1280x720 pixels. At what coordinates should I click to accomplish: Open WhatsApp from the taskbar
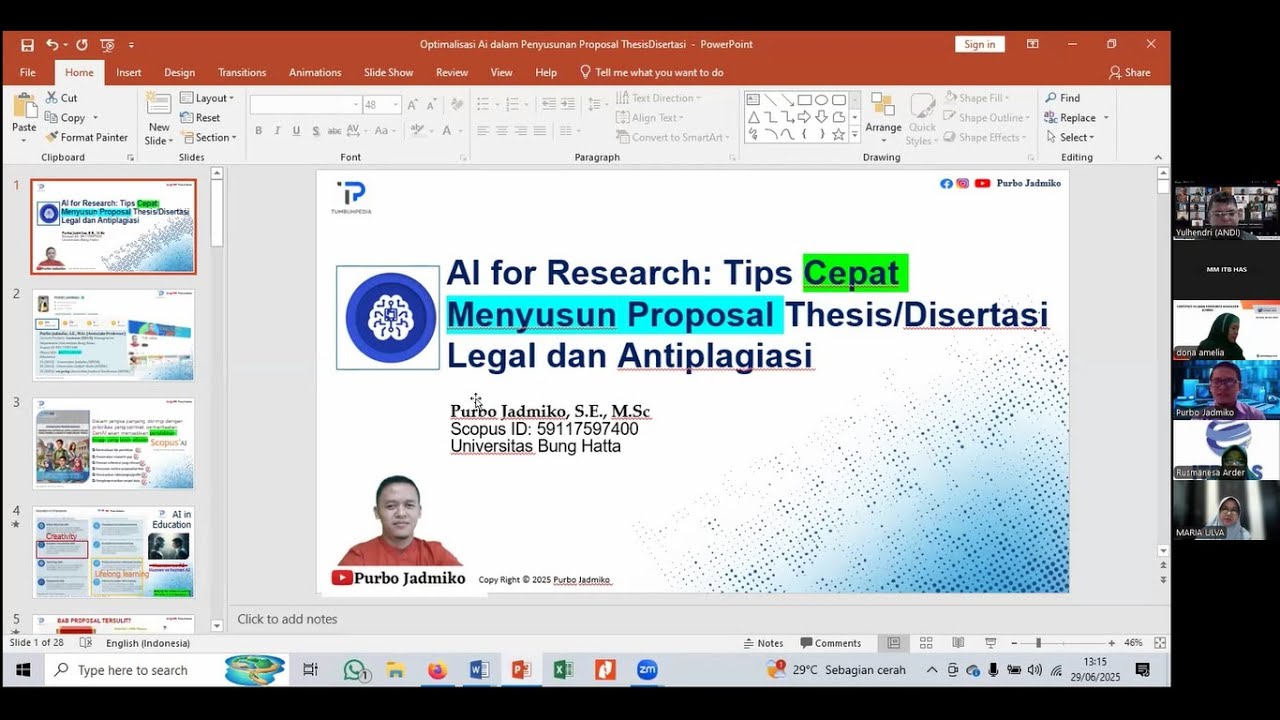click(355, 670)
